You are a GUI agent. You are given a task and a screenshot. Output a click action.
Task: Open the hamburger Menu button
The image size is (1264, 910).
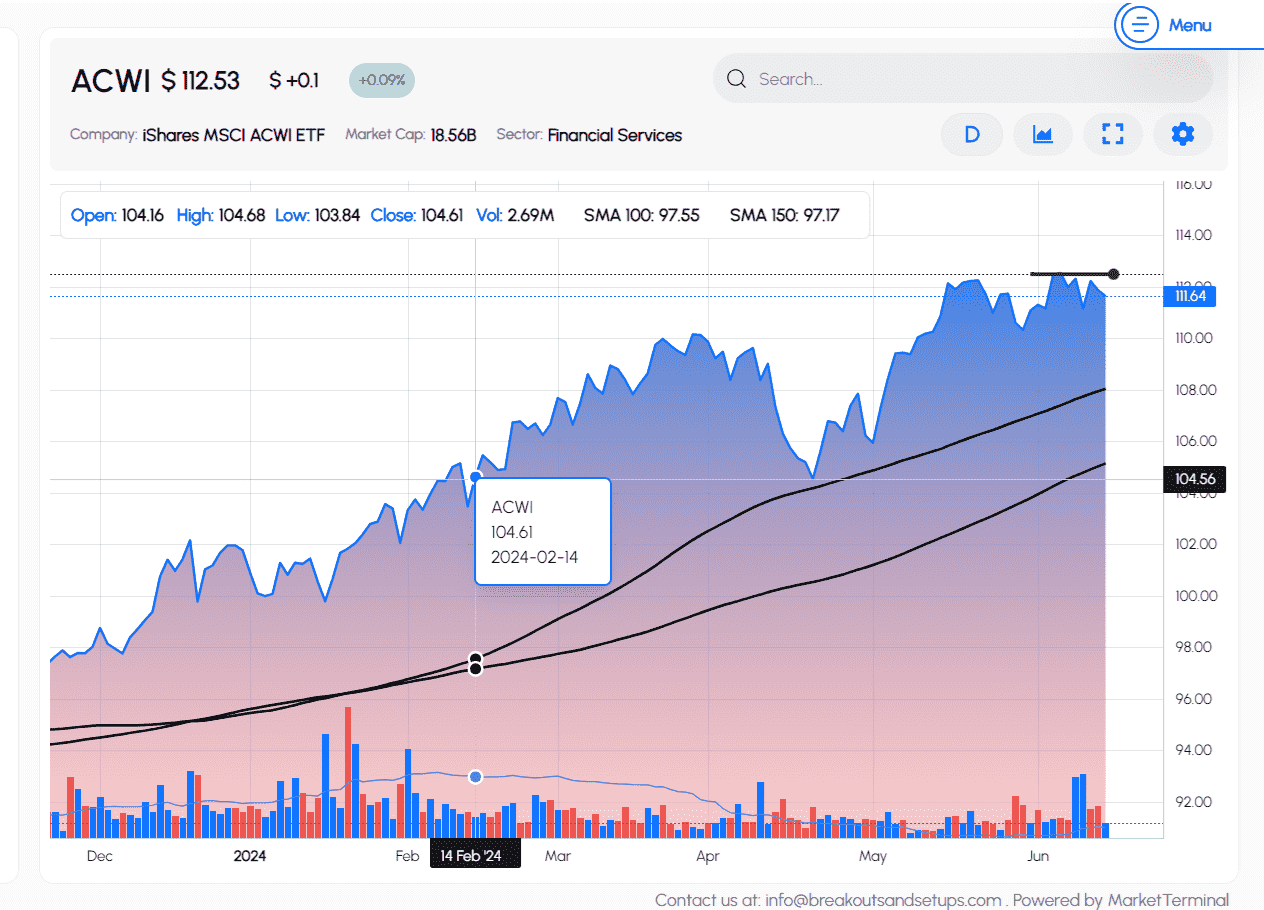coord(1139,25)
